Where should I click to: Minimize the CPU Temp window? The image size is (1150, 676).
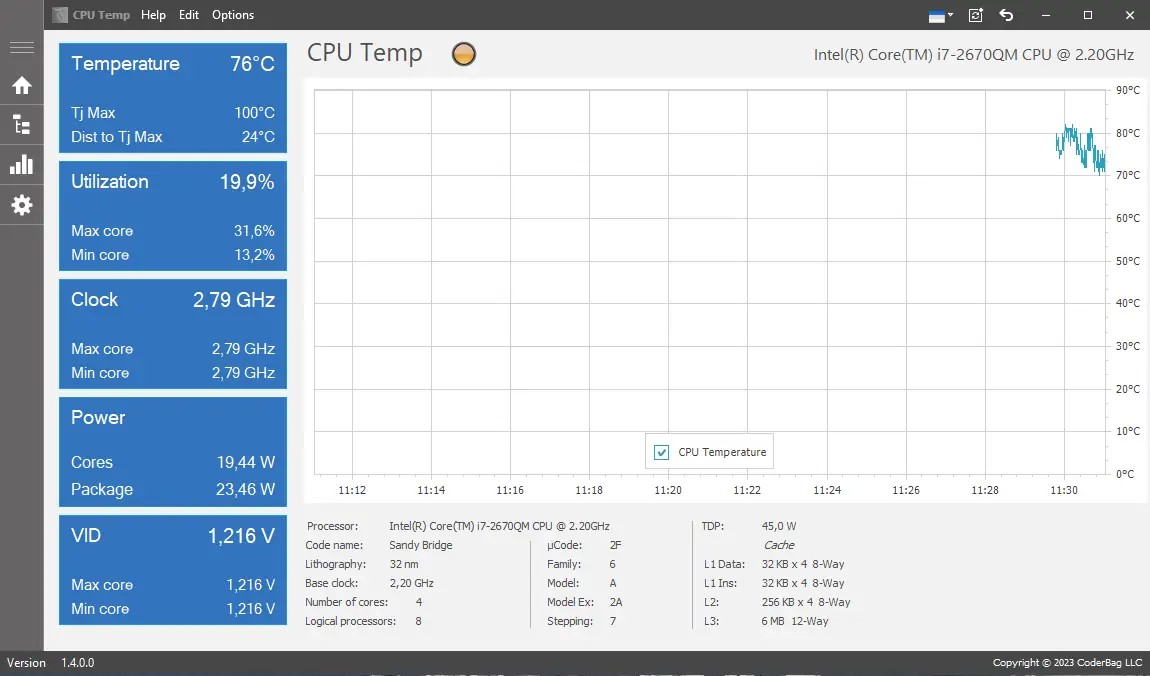pyautogui.click(x=1046, y=15)
